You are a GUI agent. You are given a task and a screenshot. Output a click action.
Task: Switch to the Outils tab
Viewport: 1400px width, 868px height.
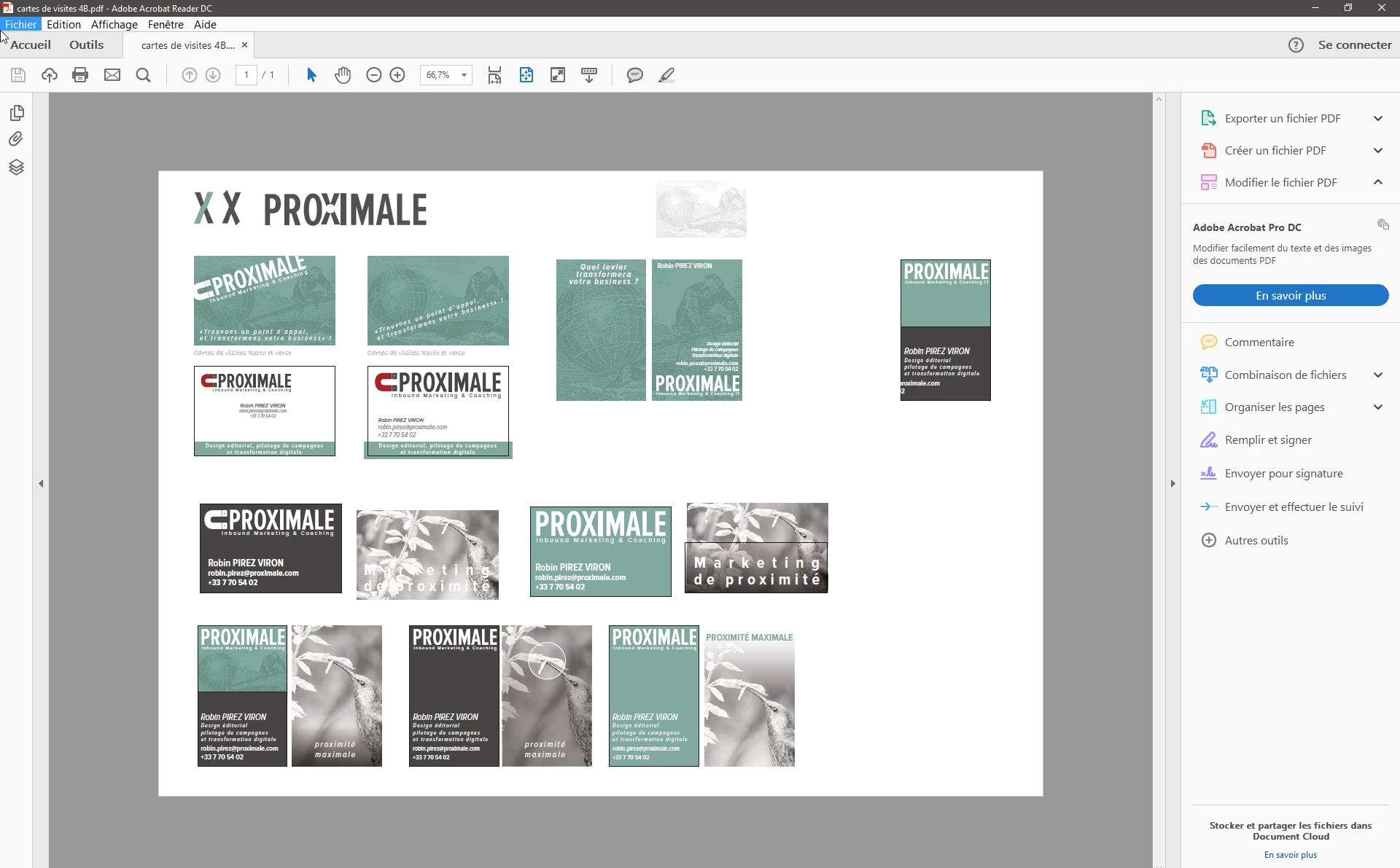(86, 44)
